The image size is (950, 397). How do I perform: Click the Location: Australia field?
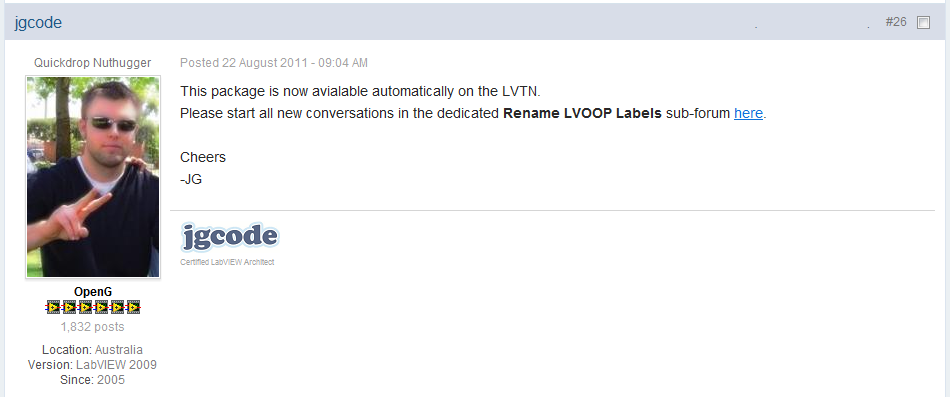coord(93,350)
